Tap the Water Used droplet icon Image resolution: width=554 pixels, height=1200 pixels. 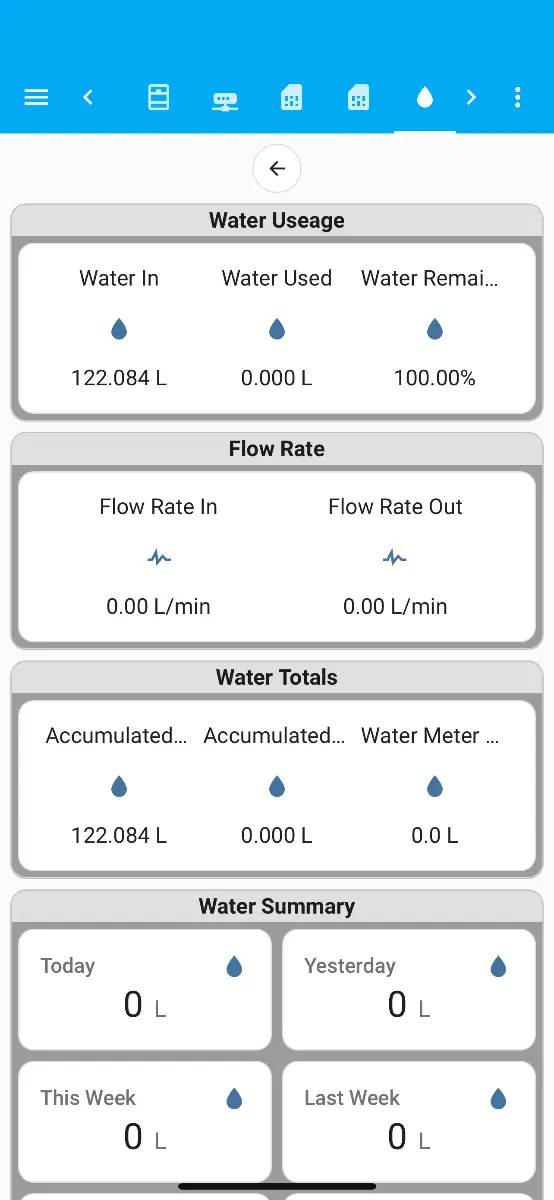point(277,329)
